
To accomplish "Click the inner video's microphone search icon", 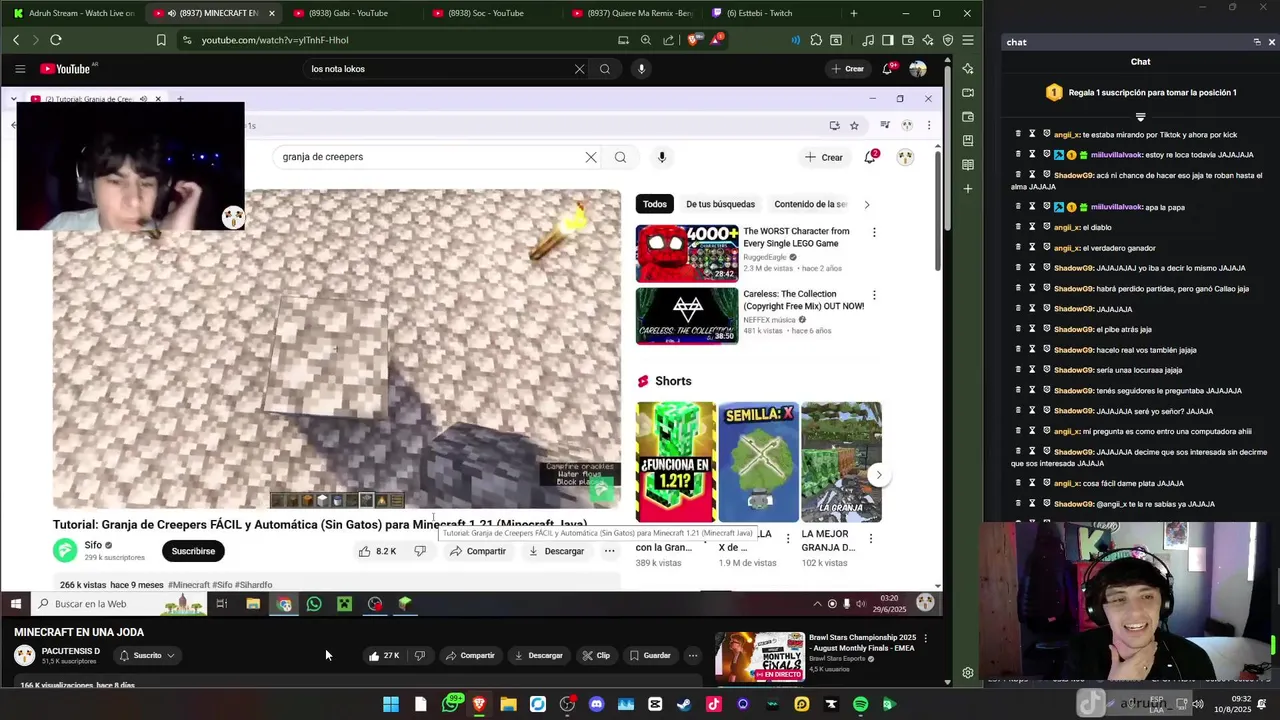I will (x=661, y=157).
